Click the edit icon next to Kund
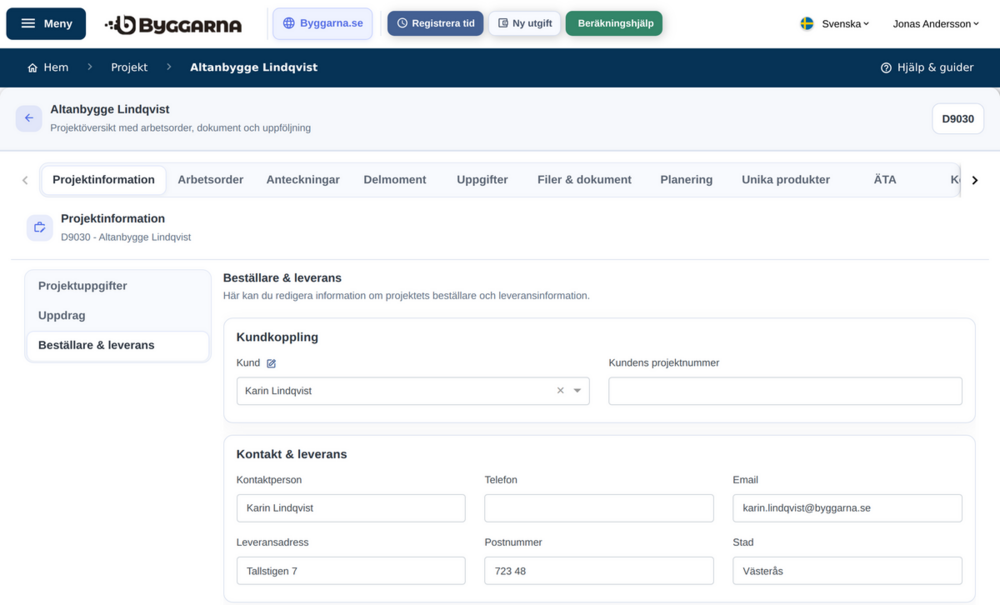 (x=271, y=363)
